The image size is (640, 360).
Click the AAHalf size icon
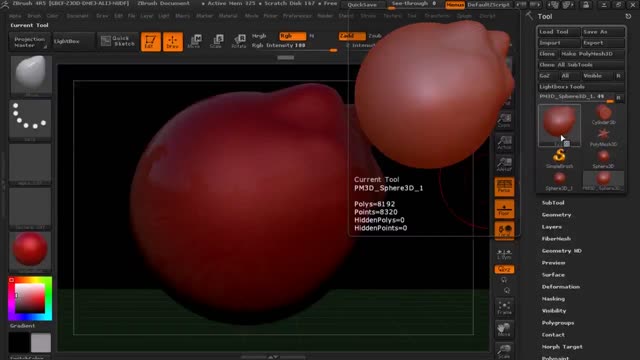coord(504,164)
